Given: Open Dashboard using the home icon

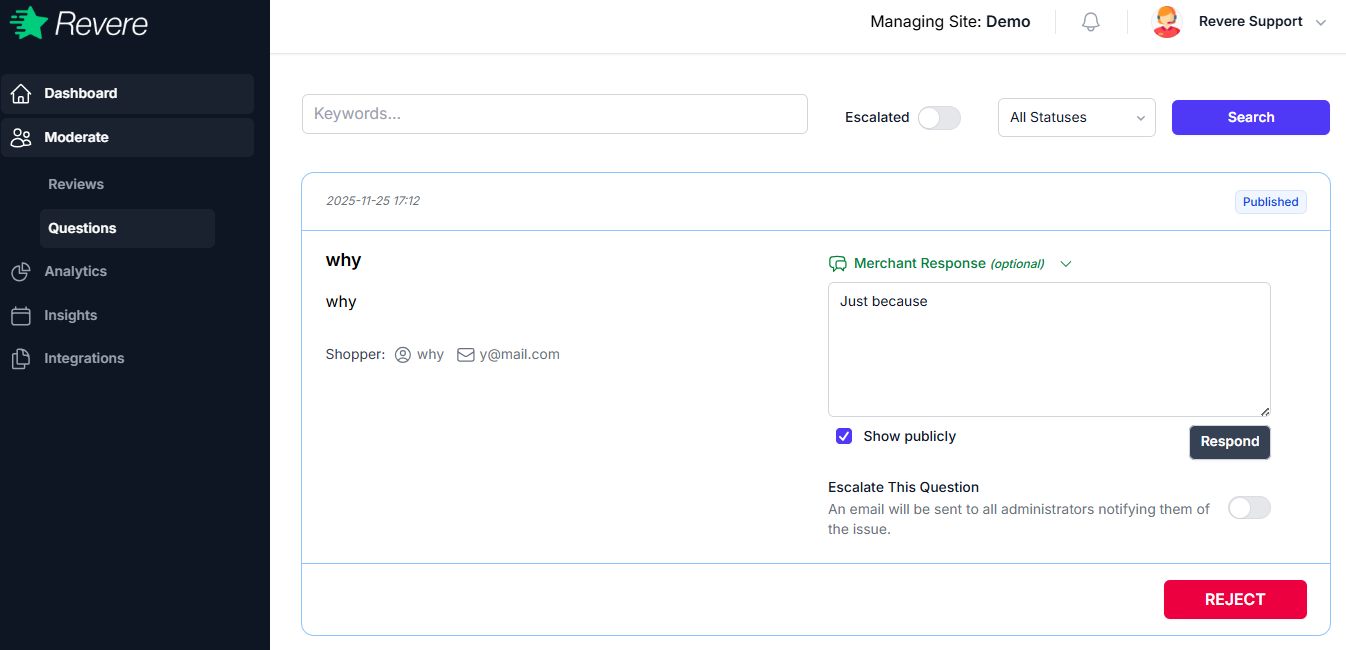Looking at the screenshot, I should 21,93.
